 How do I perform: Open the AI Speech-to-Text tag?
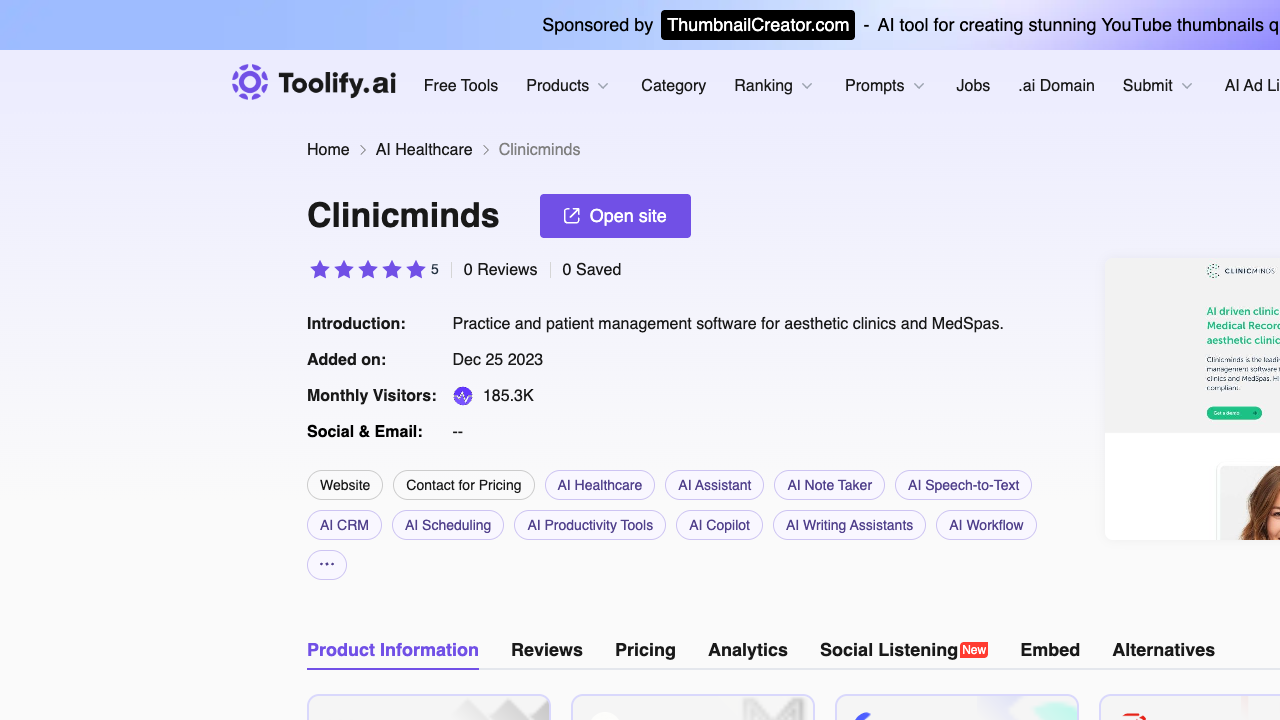963,485
